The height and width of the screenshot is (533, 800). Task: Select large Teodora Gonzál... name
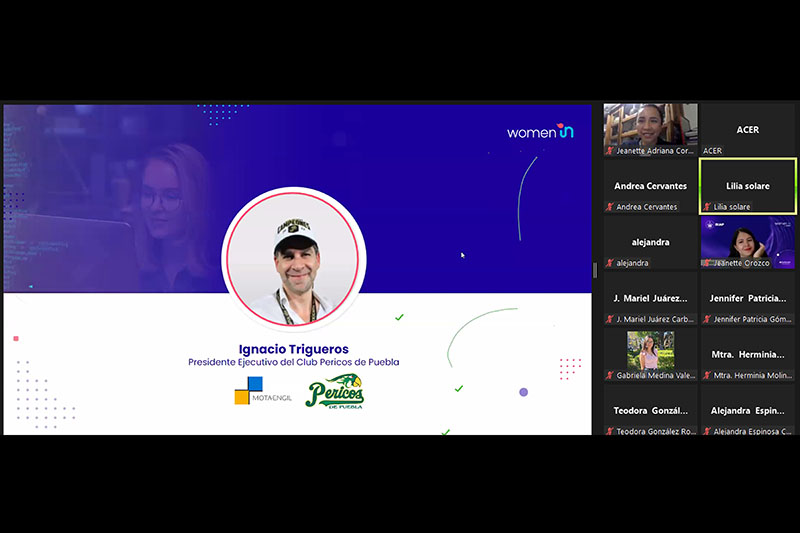(651, 411)
